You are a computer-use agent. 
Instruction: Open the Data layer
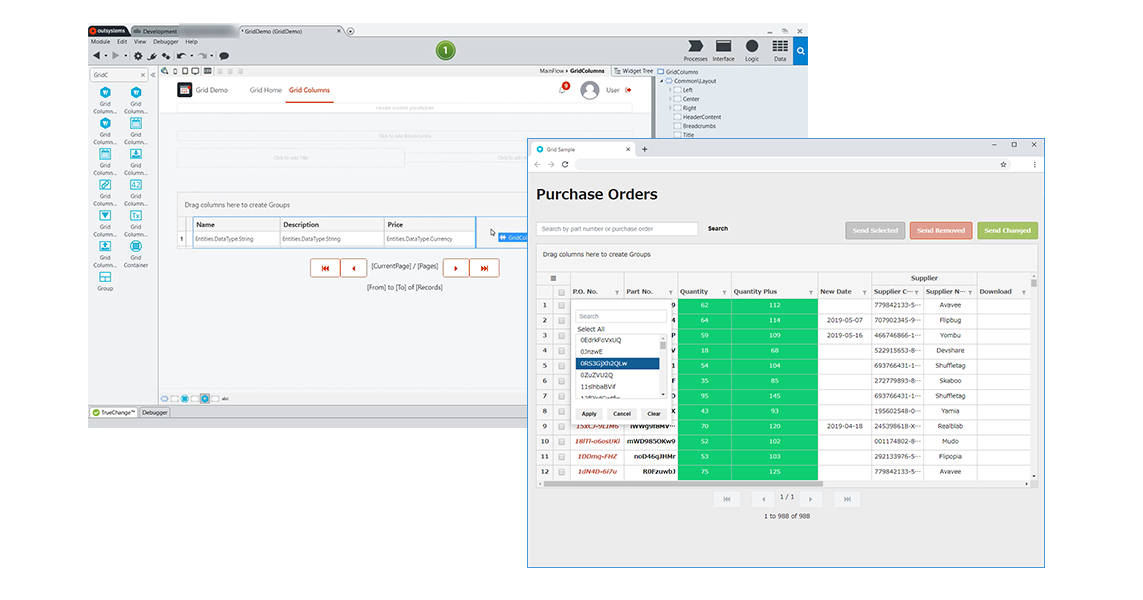click(780, 48)
